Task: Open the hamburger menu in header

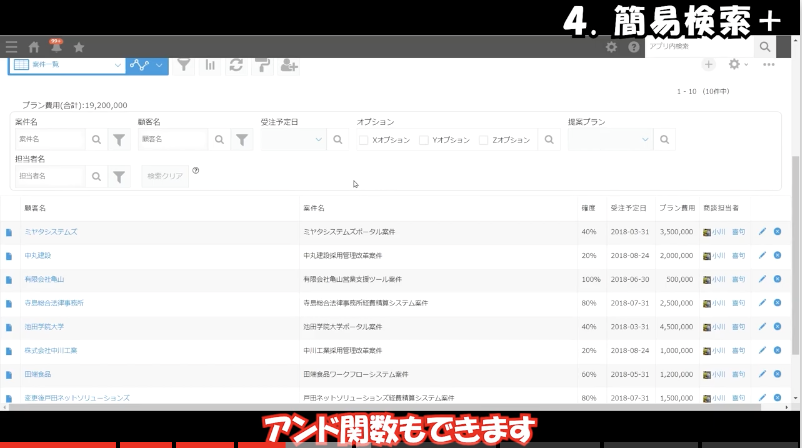Action: tap(11, 47)
